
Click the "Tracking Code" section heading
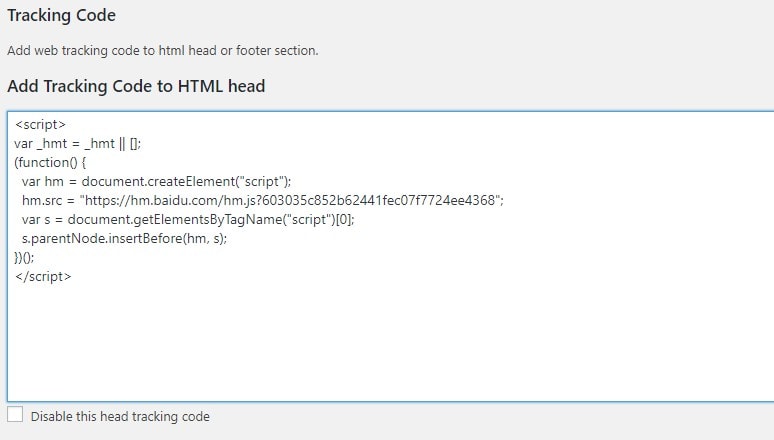coord(61,16)
